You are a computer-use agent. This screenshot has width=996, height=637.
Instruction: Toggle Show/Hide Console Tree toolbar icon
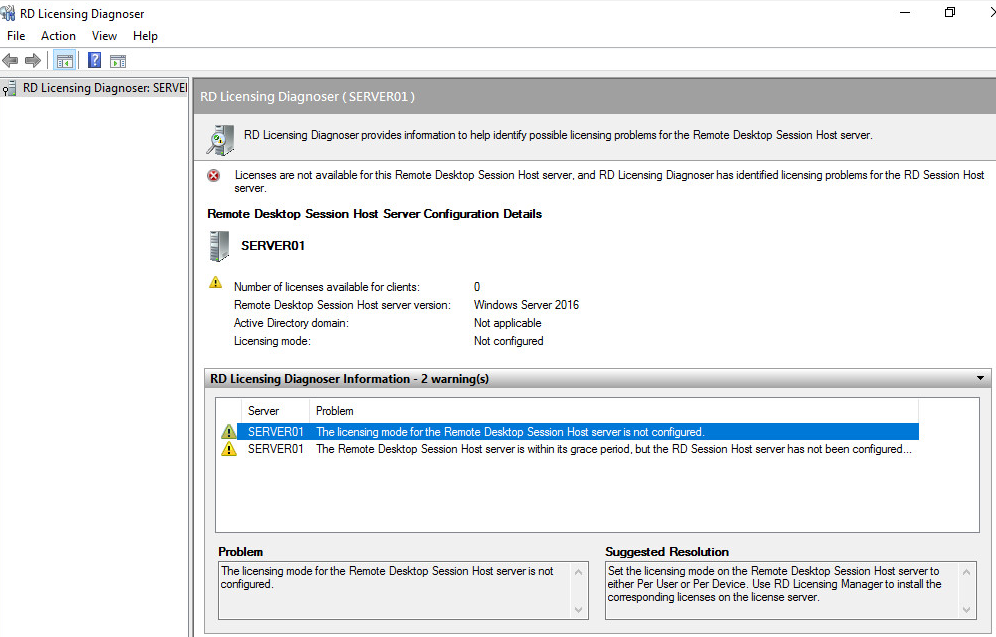point(64,60)
